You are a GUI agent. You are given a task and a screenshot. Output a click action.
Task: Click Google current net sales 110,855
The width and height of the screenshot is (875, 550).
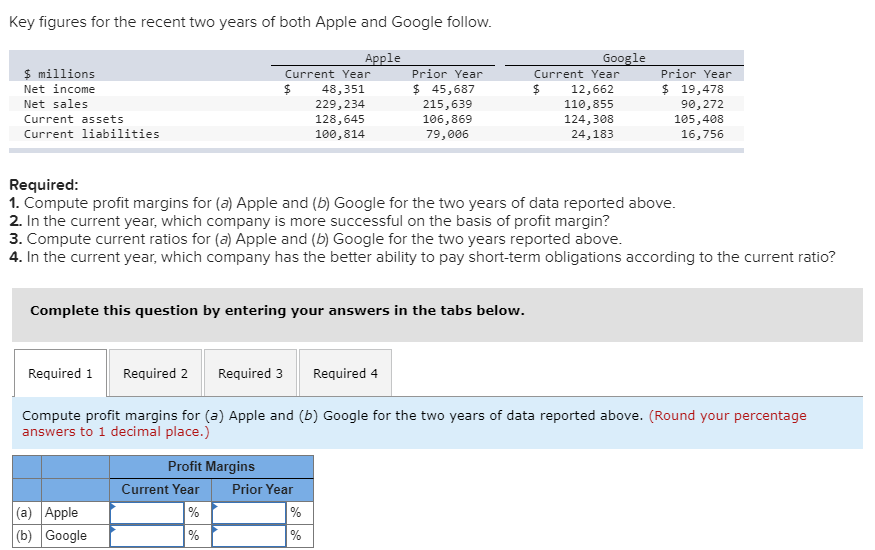click(589, 104)
